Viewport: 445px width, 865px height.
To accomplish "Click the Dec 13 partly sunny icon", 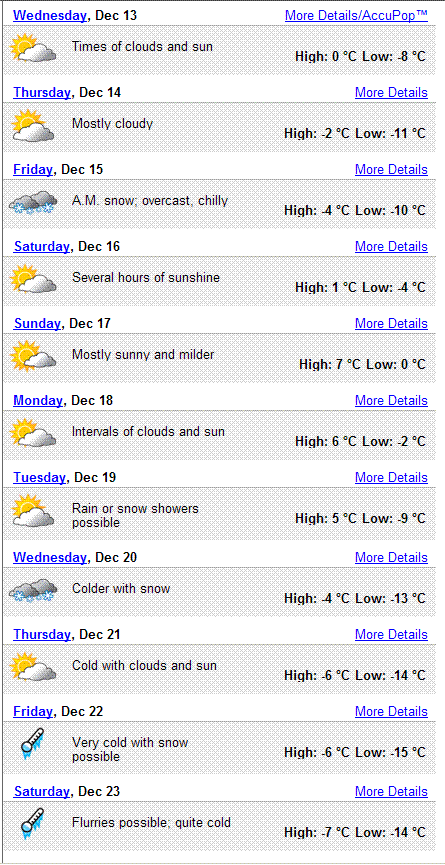I will [33, 49].
